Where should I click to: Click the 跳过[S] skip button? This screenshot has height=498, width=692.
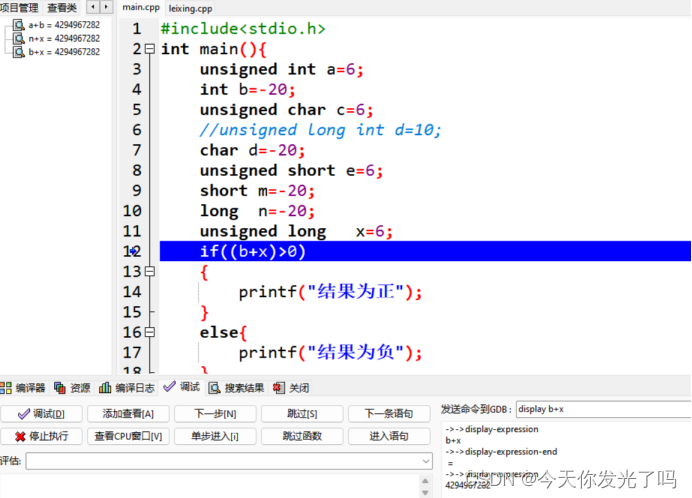[302, 414]
